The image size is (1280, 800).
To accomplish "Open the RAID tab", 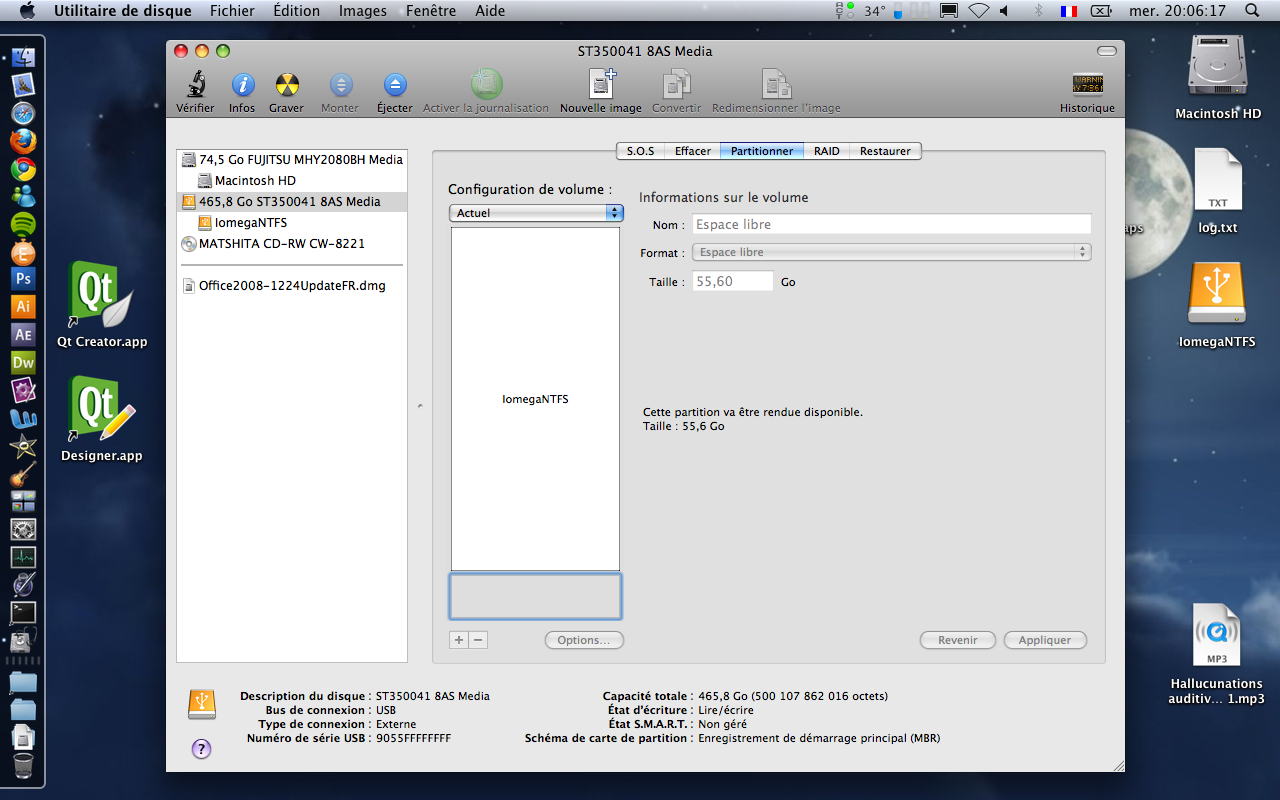I will pos(826,151).
